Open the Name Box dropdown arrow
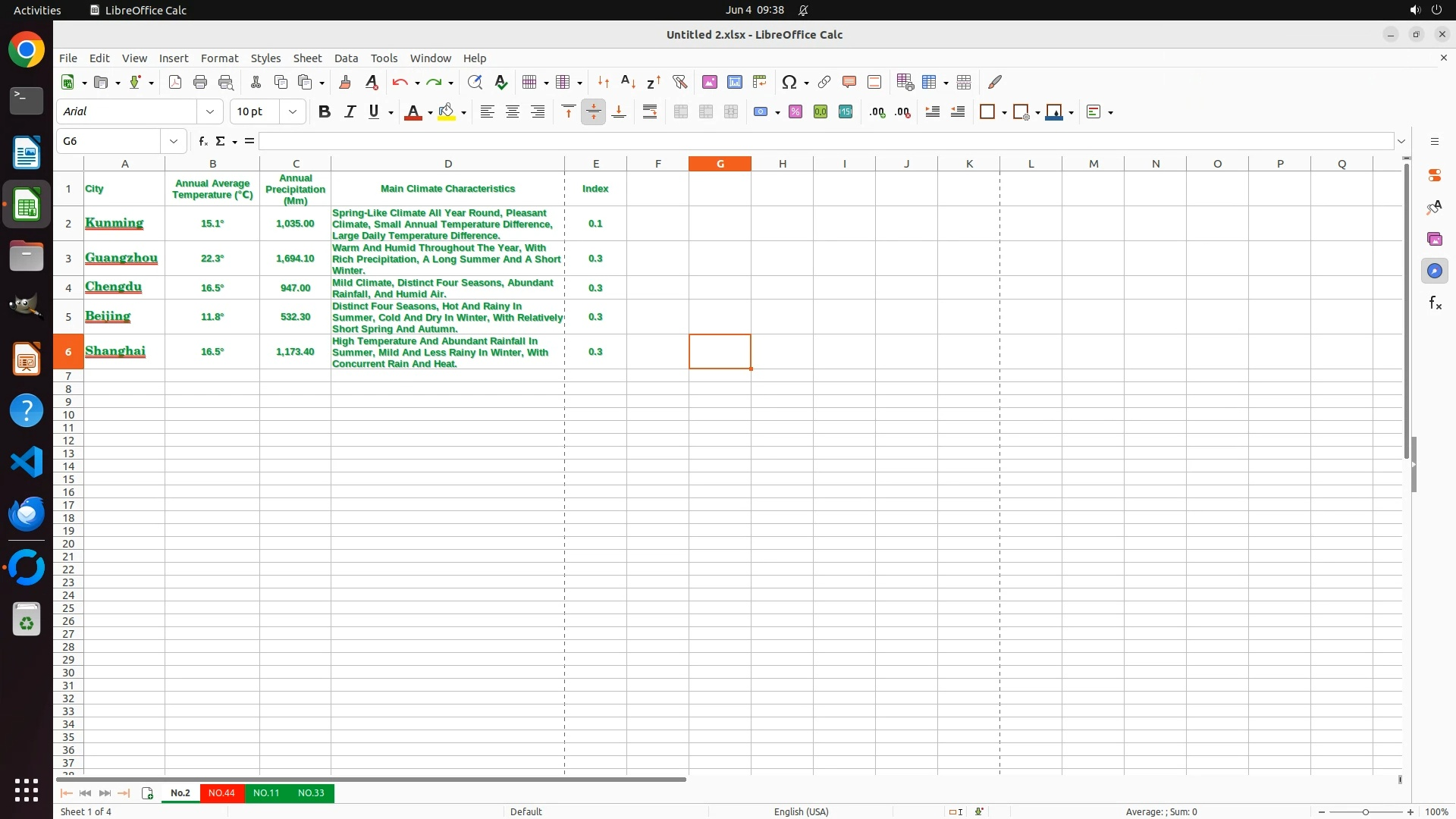The height and width of the screenshot is (819, 1456). tap(174, 141)
